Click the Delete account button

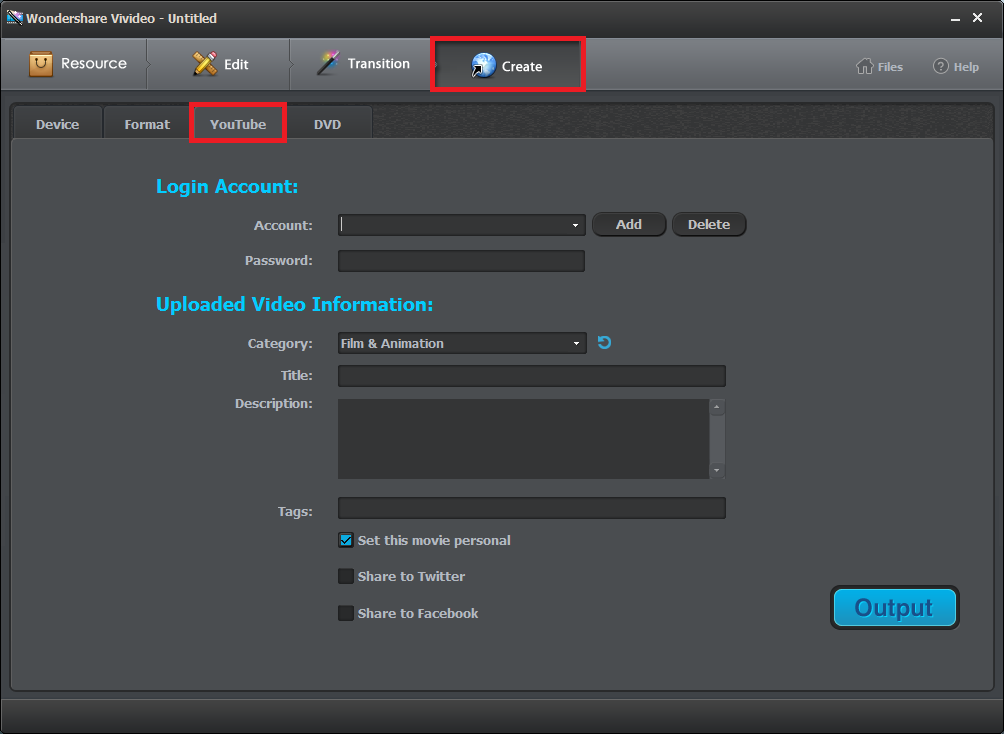pos(709,224)
